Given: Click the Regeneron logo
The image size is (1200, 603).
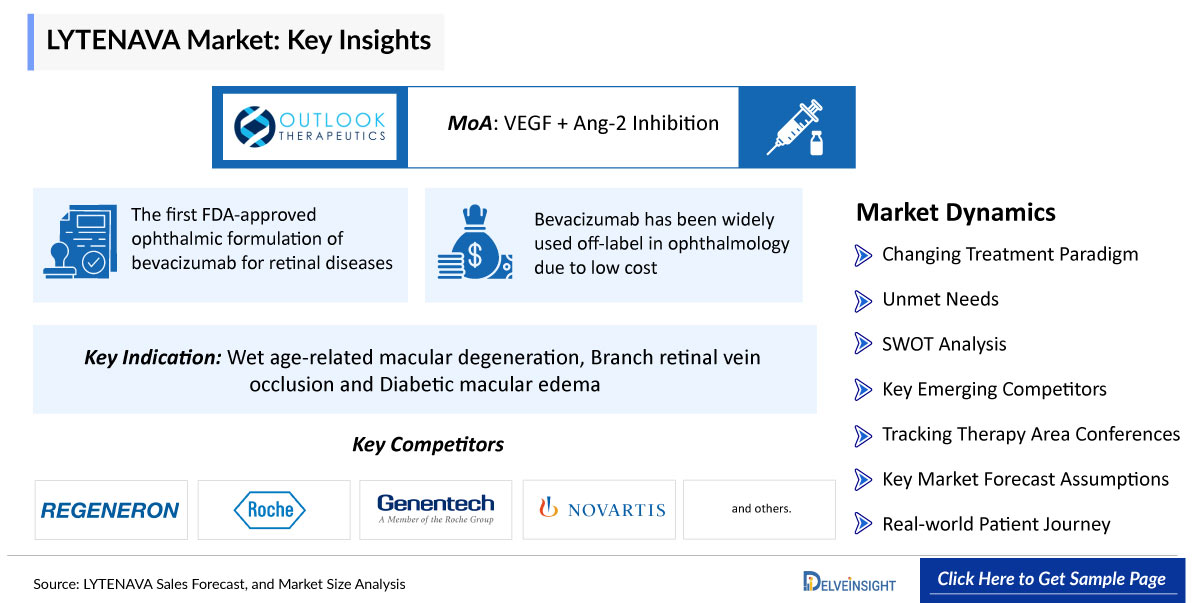Looking at the screenshot, I should pyautogui.click(x=110, y=510).
